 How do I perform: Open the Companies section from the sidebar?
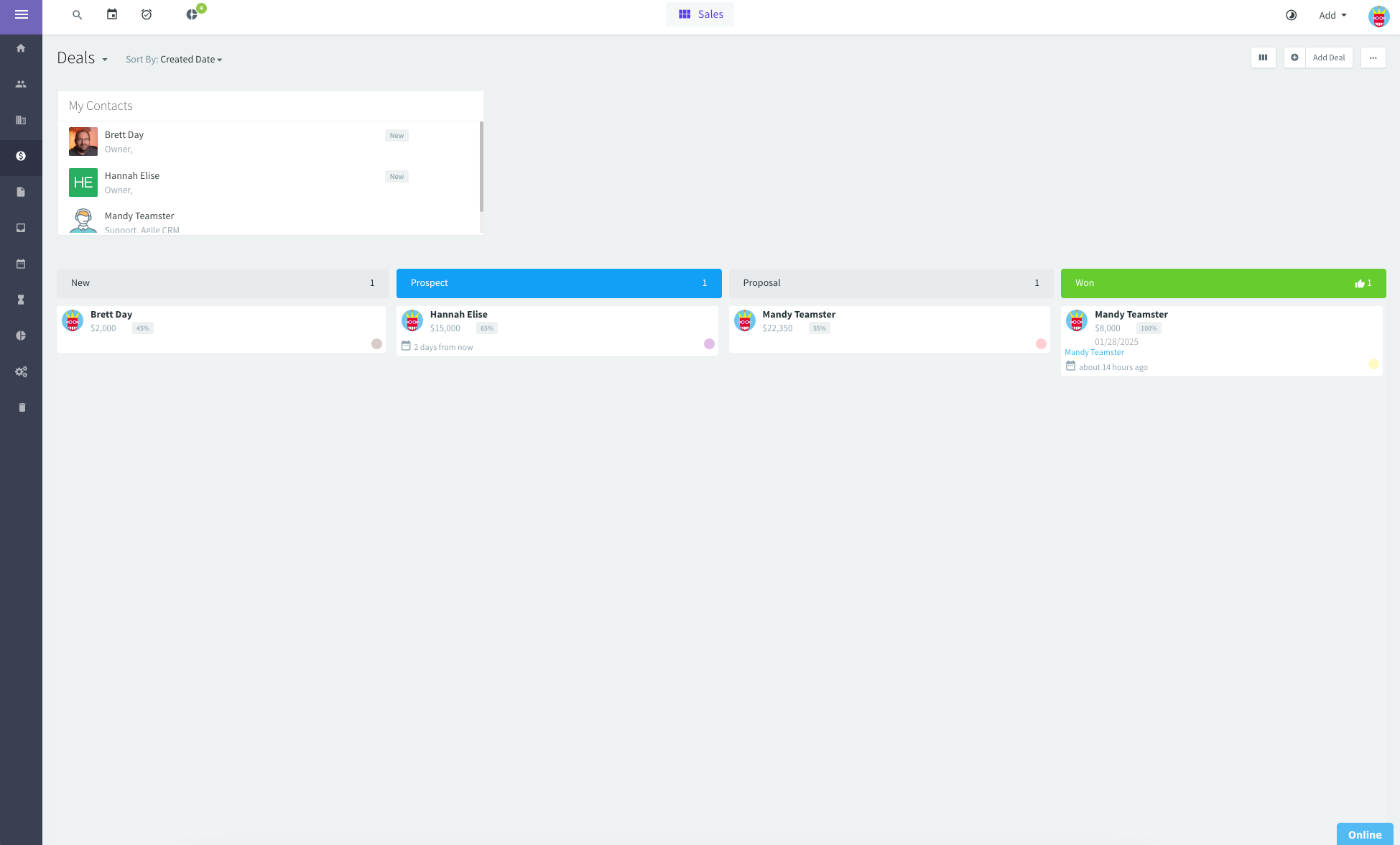tap(21, 120)
